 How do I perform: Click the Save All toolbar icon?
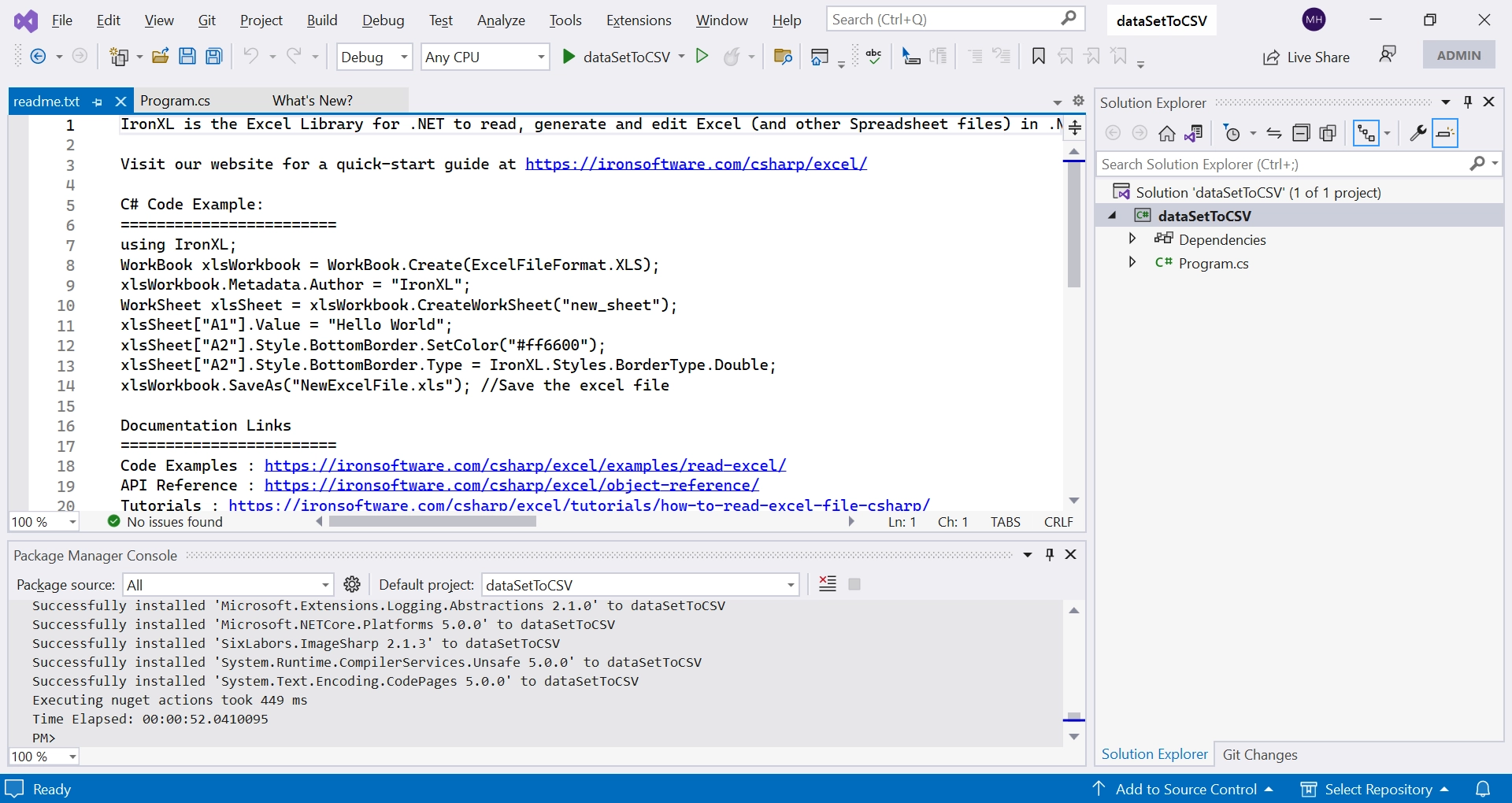click(213, 56)
